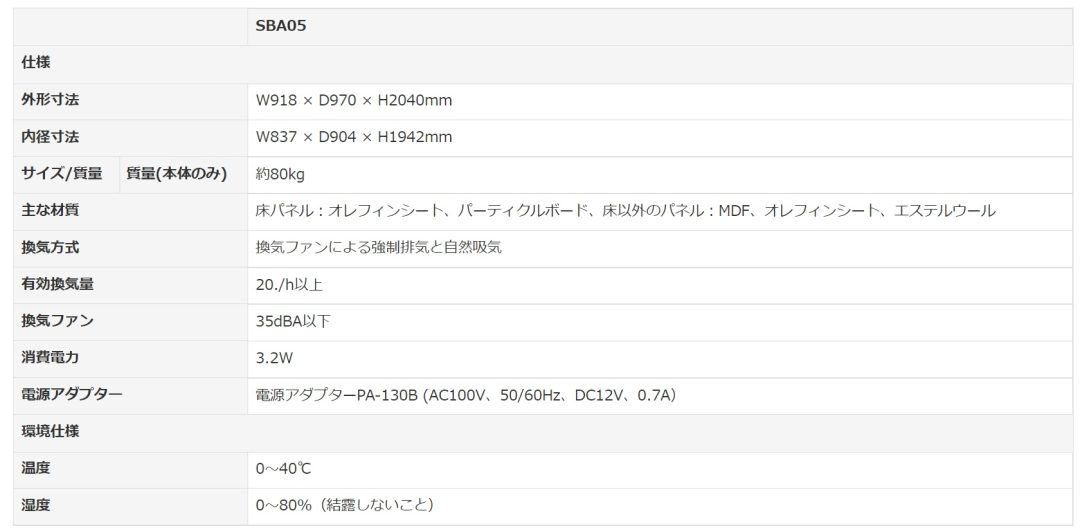Image resolution: width=1080 pixels, height=531 pixels.
Task: Click the SBA05 column header
Action: (x=281, y=27)
